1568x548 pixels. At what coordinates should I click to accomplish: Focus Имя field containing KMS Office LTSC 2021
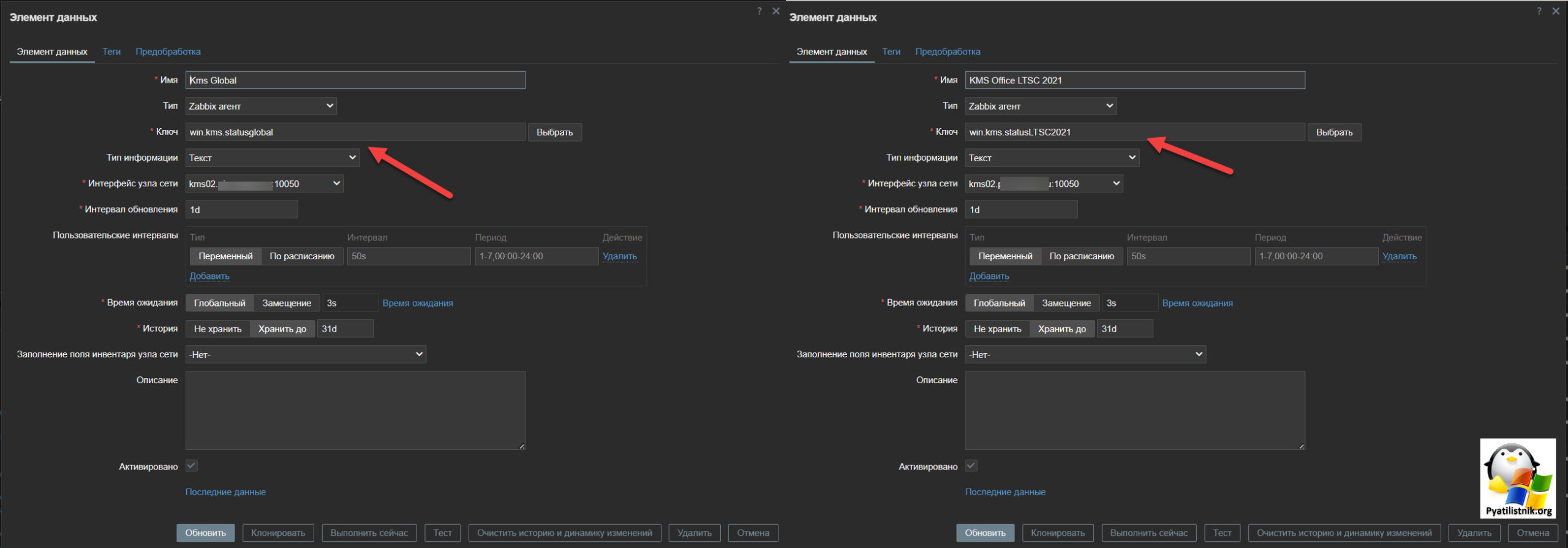pos(1135,80)
